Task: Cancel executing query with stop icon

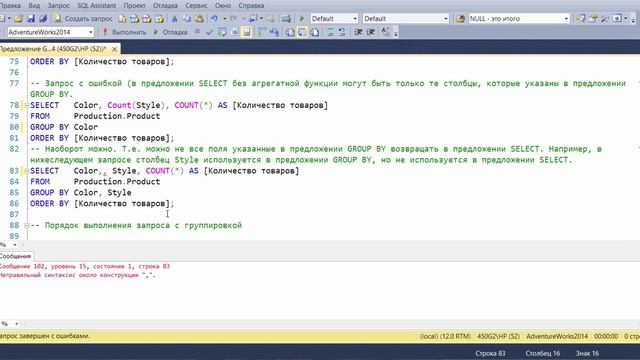Action: pyautogui.click(x=197, y=32)
